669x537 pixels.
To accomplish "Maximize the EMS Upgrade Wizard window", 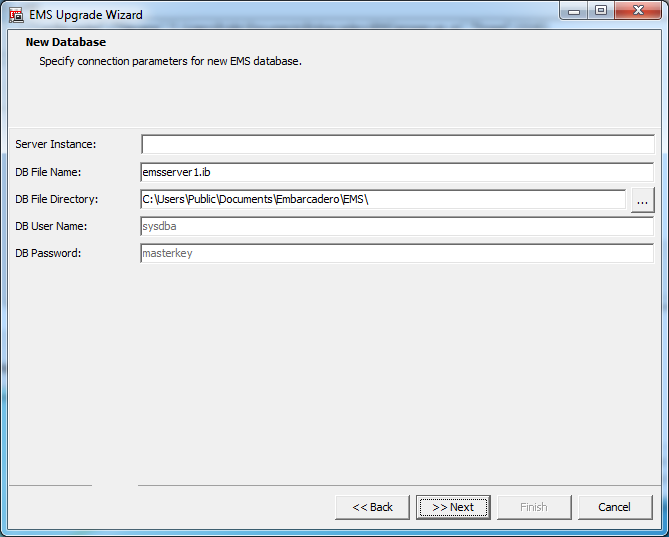I will tap(601, 11).
